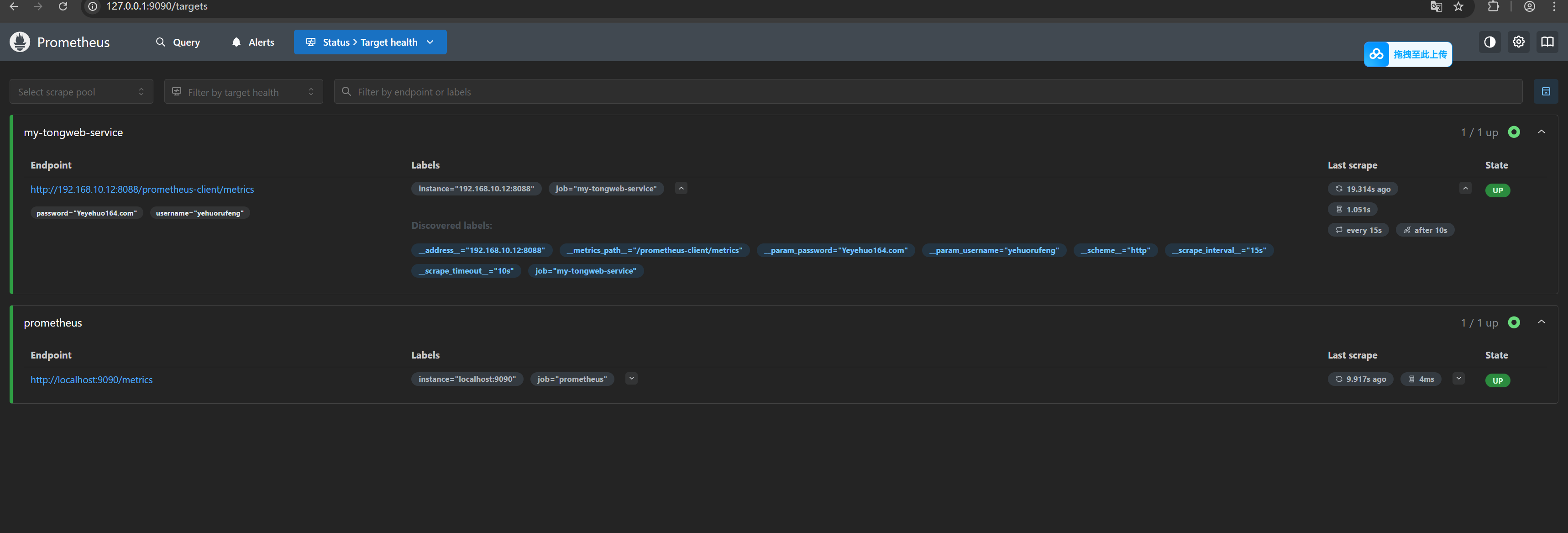Click the job="prometheus" label
1568x533 pixels.
[572, 379]
